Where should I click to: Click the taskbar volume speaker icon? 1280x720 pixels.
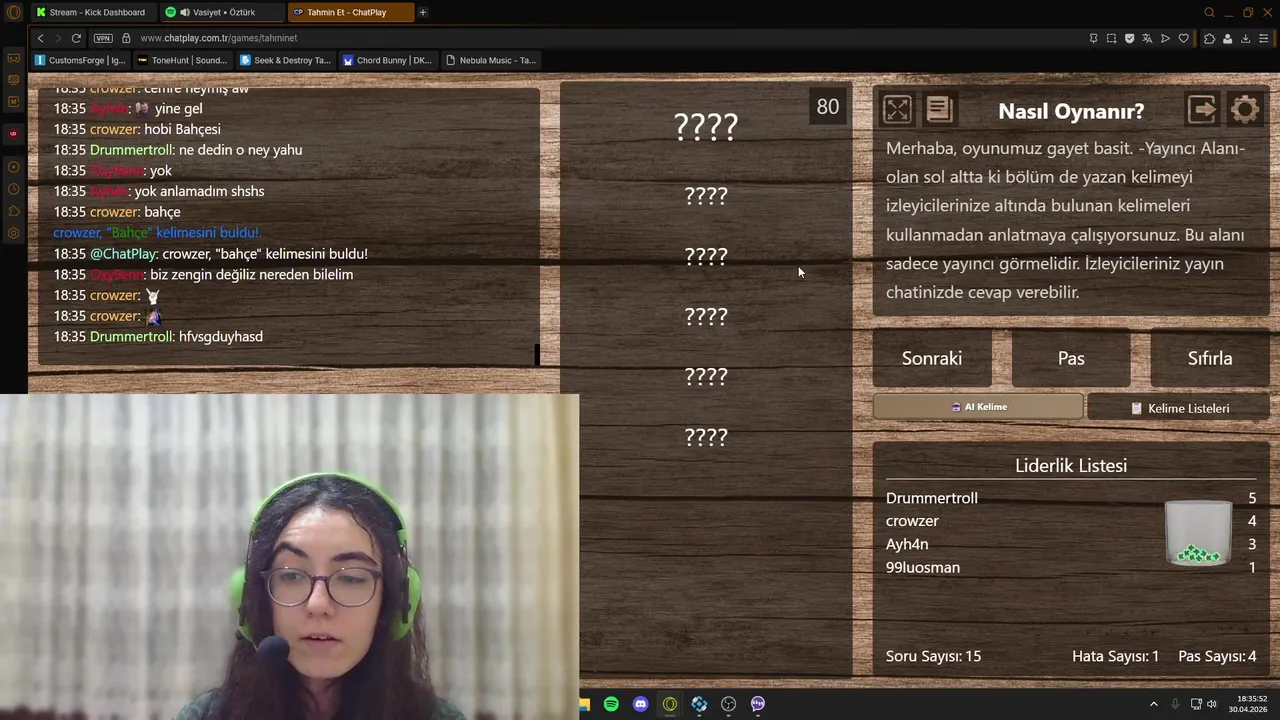coord(1211,704)
